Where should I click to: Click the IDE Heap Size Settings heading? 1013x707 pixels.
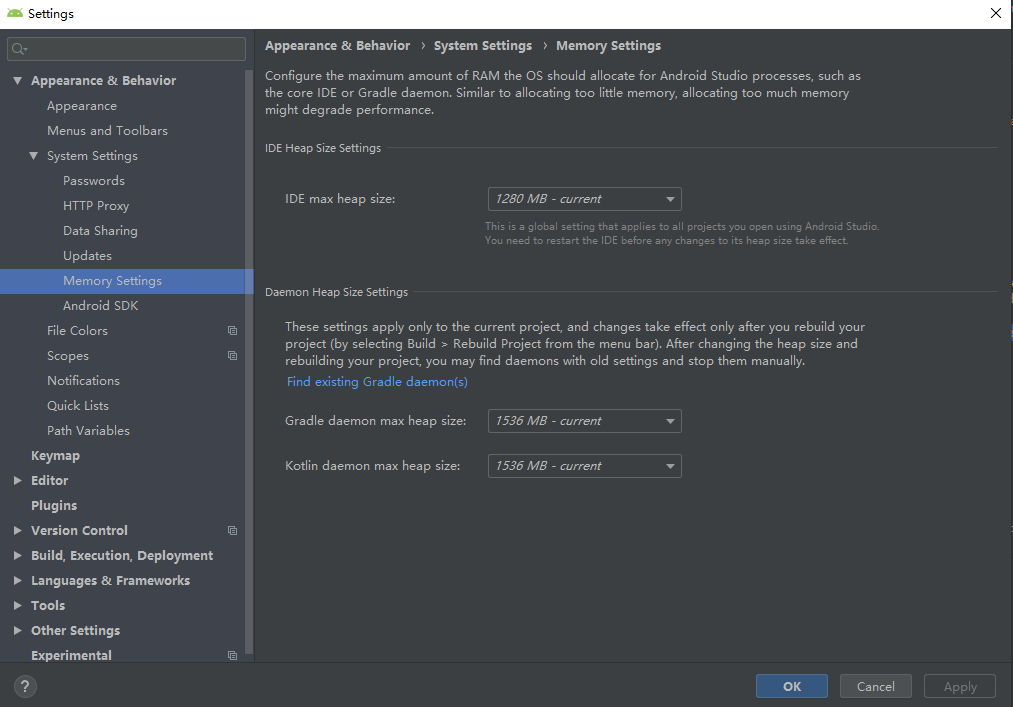(x=323, y=148)
